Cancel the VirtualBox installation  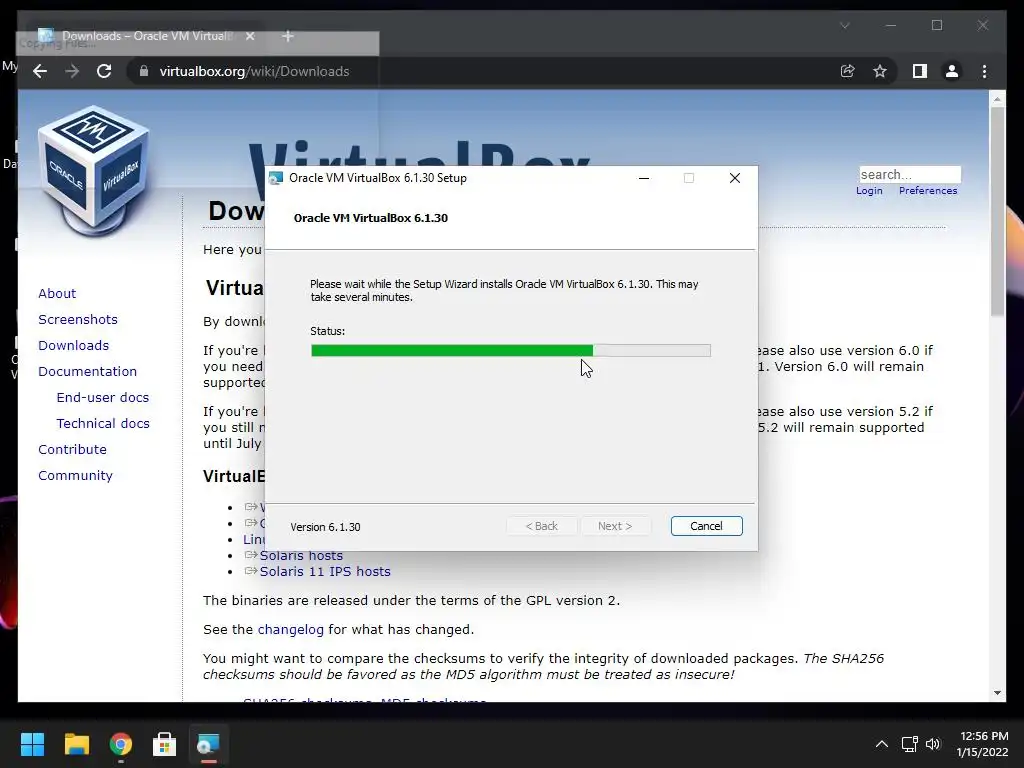707,526
